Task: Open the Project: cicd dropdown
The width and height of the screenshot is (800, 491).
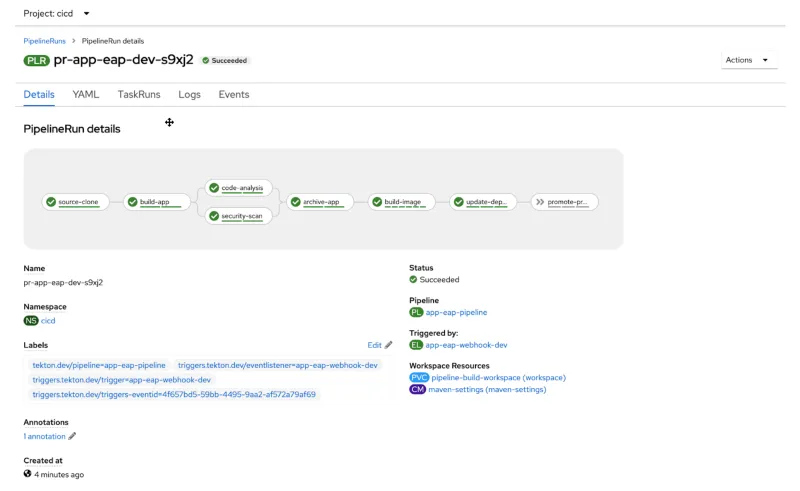Action: pos(57,13)
